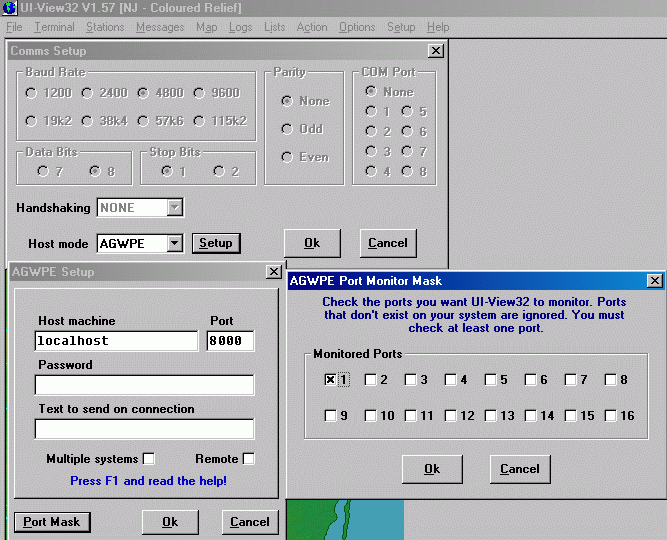Check monitored port 3
The height and width of the screenshot is (540, 667).
(x=410, y=380)
